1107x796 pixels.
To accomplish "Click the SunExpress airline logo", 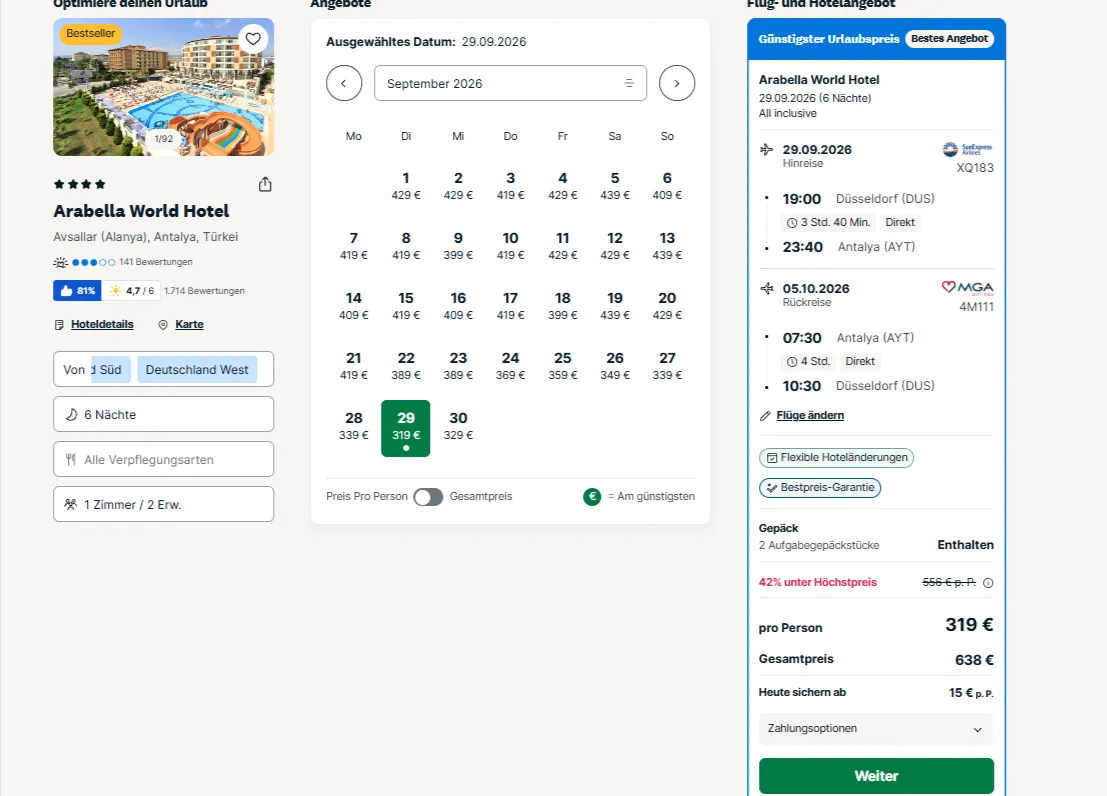I will pos(967,149).
